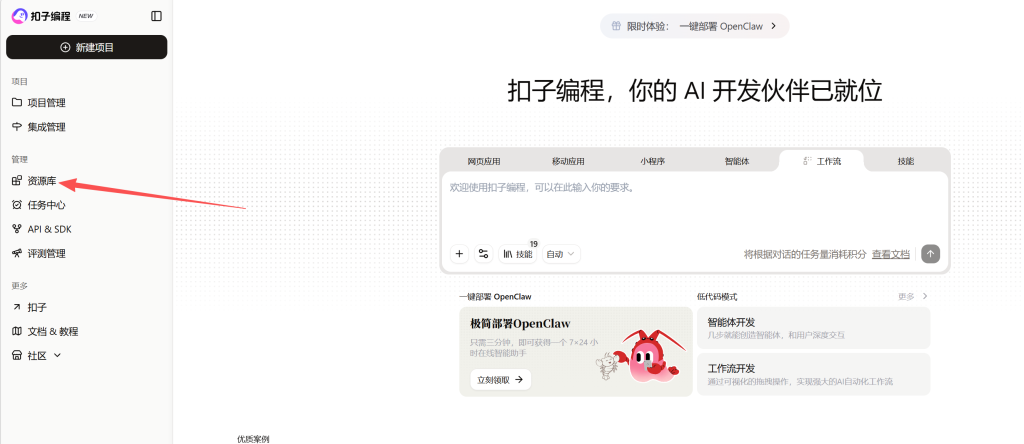Image resolution: width=1024 pixels, height=444 pixels.
Task: Click the prompt input field
Action: (x=695, y=206)
